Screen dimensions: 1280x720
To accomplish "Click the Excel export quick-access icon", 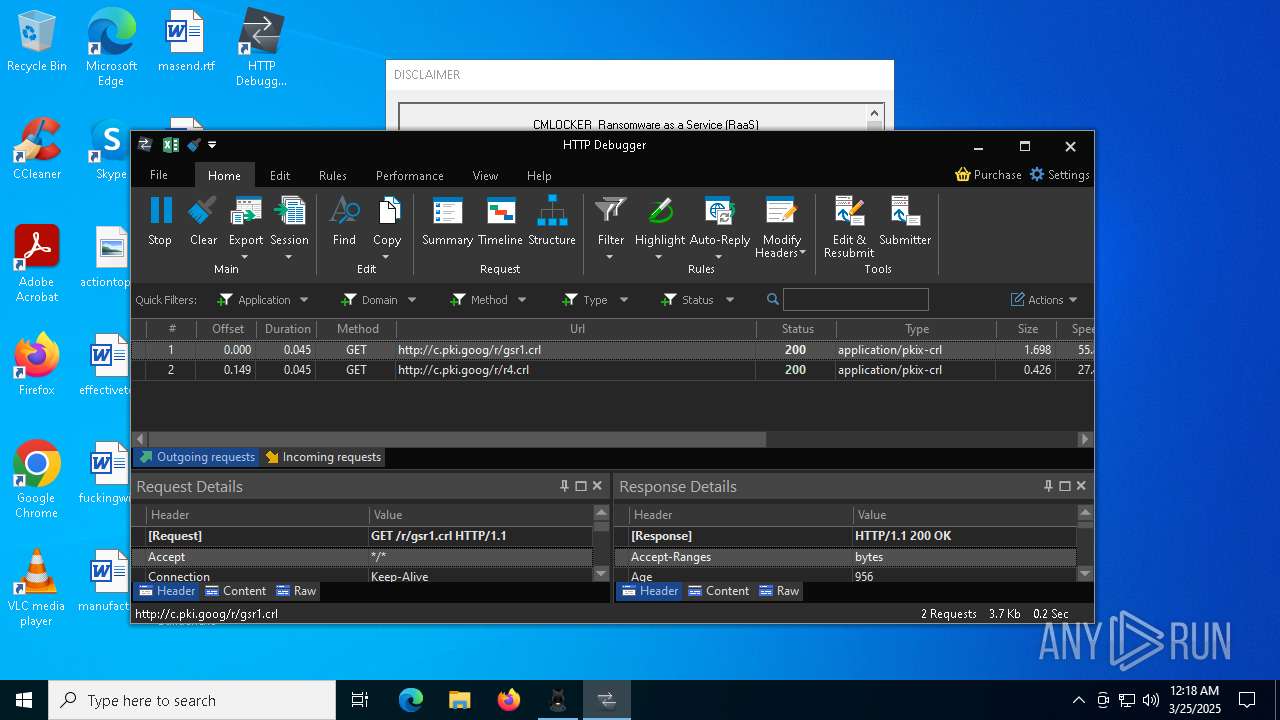I will click(x=171, y=145).
